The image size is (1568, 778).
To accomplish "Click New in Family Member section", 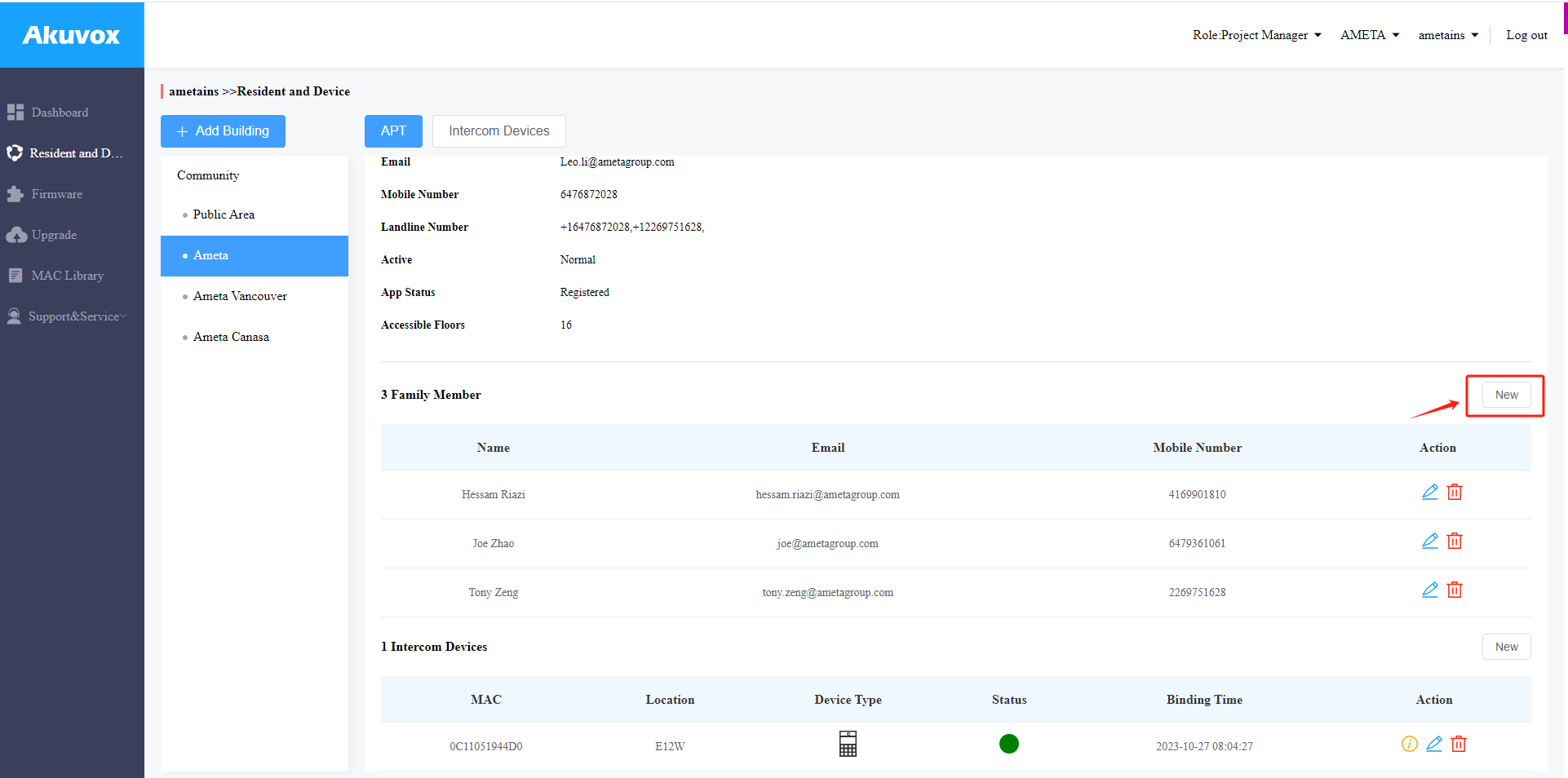I will [x=1506, y=395].
